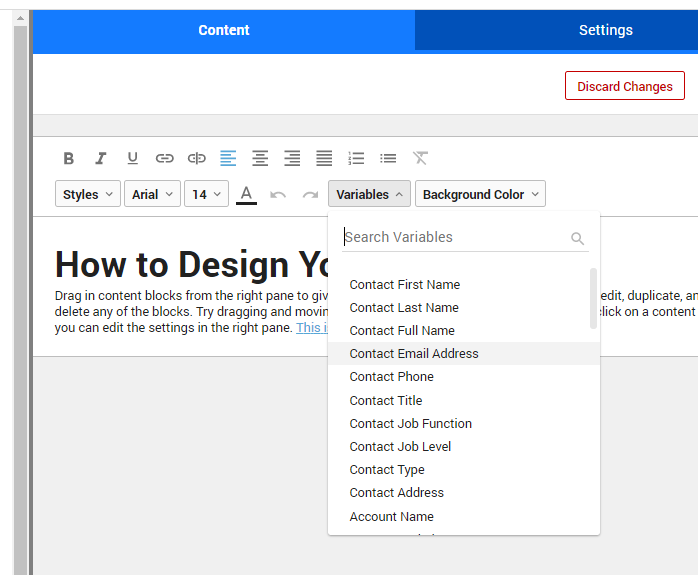This screenshot has width=698, height=575.
Task: Open the Arial font dropdown
Action: point(152,194)
